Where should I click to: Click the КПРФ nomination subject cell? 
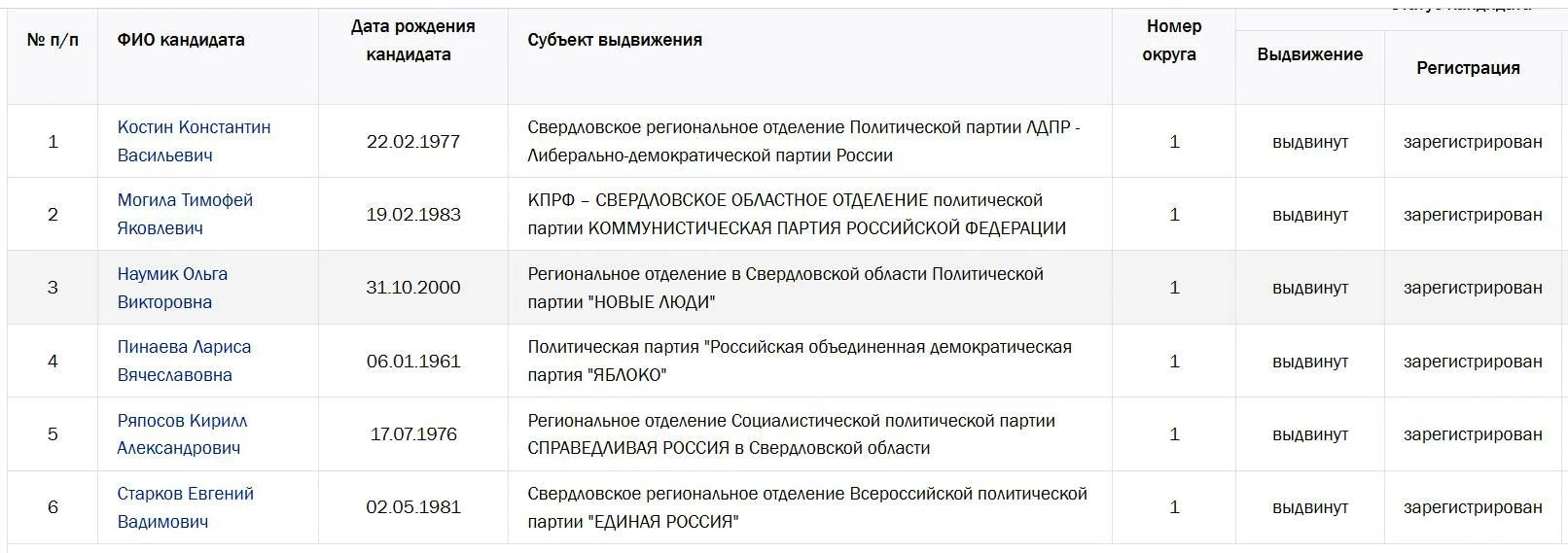pyautogui.click(x=810, y=214)
